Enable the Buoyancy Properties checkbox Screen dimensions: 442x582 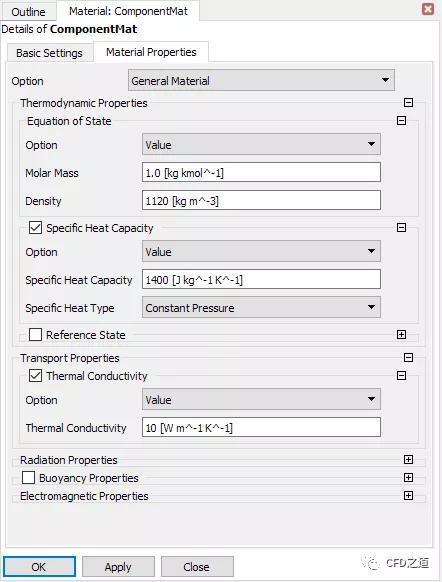pos(28,478)
